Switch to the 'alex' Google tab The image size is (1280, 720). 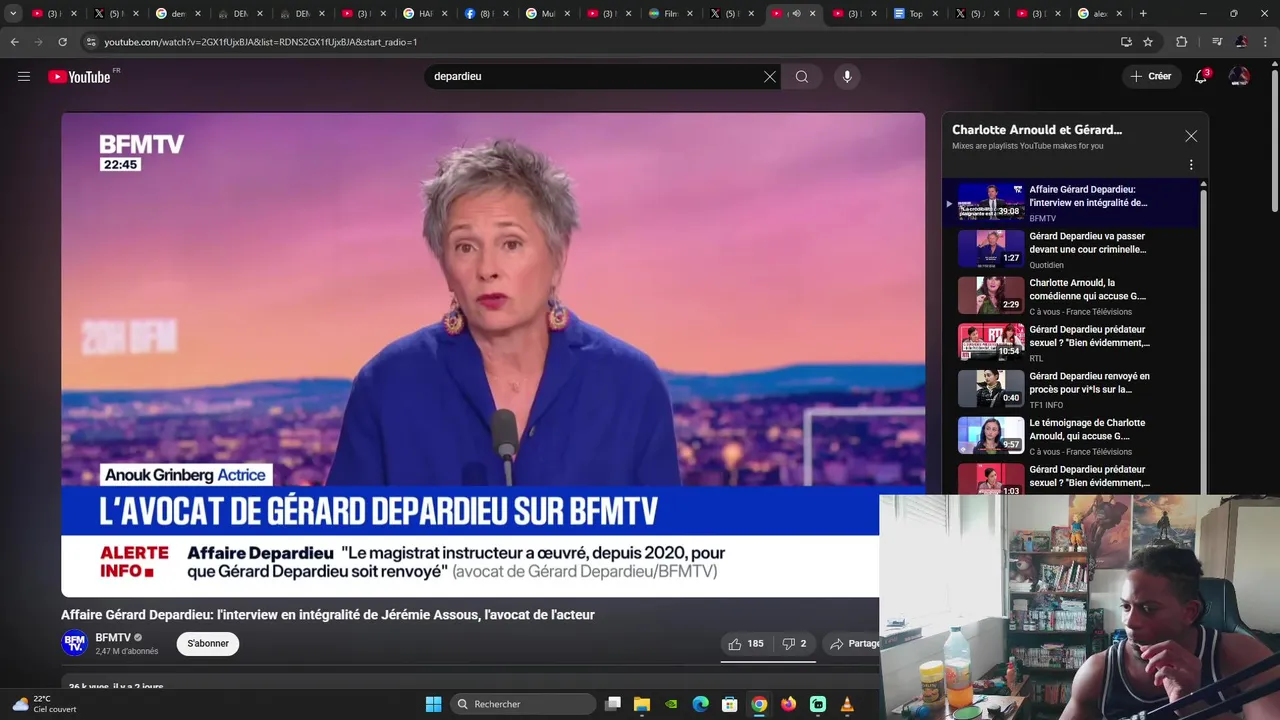click(x=1099, y=14)
